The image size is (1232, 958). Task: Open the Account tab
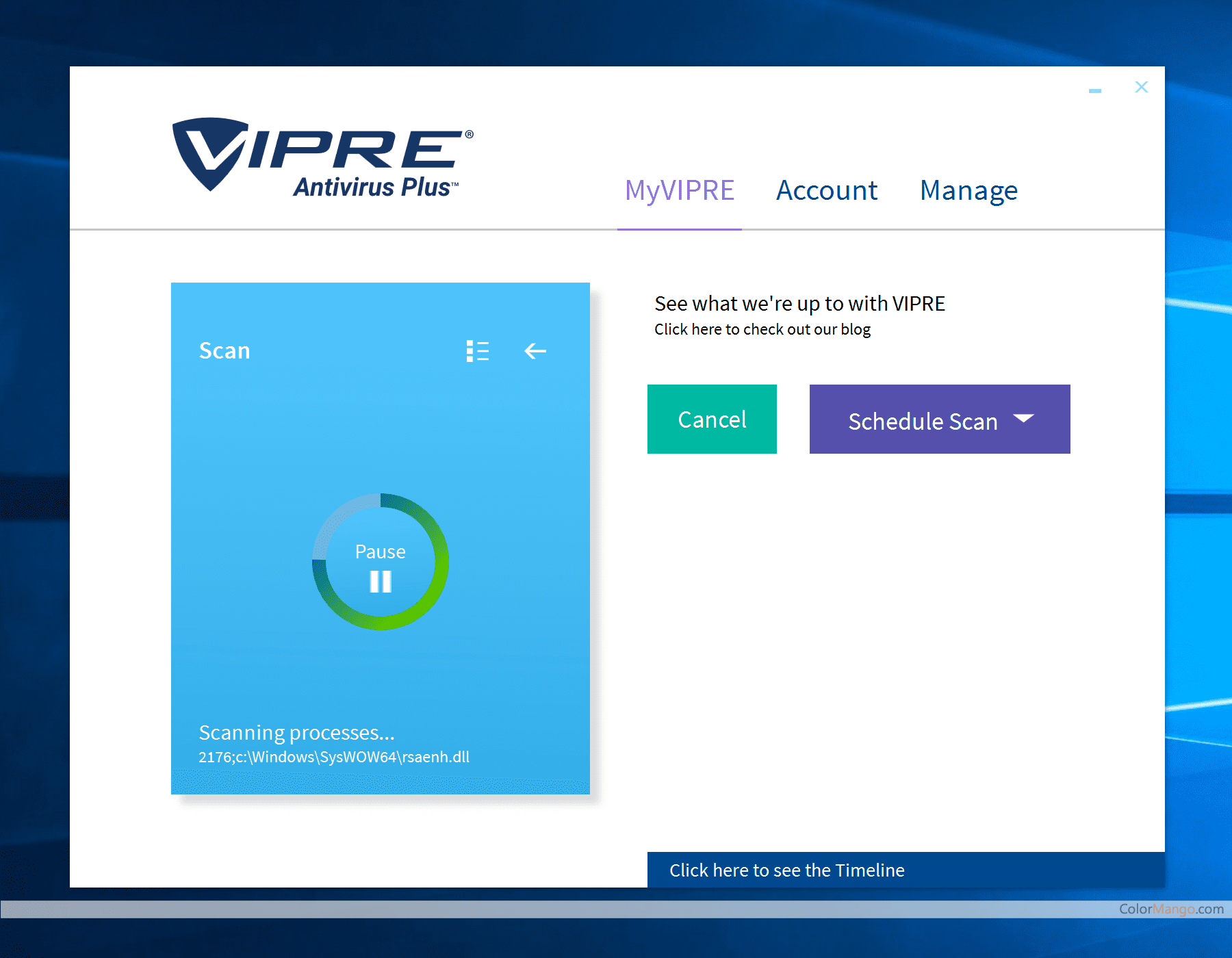pos(827,190)
